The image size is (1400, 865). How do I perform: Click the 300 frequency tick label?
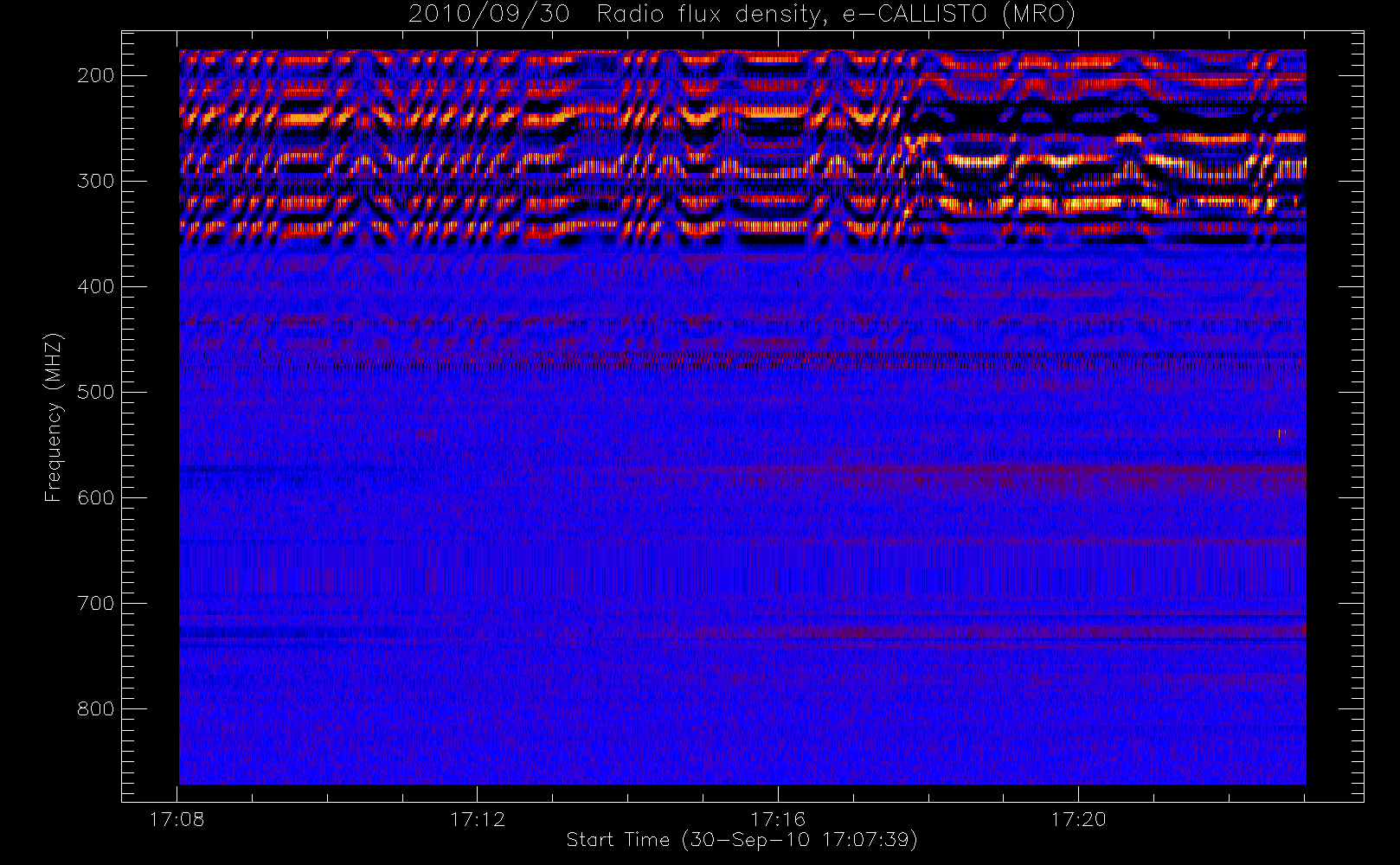(x=95, y=181)
